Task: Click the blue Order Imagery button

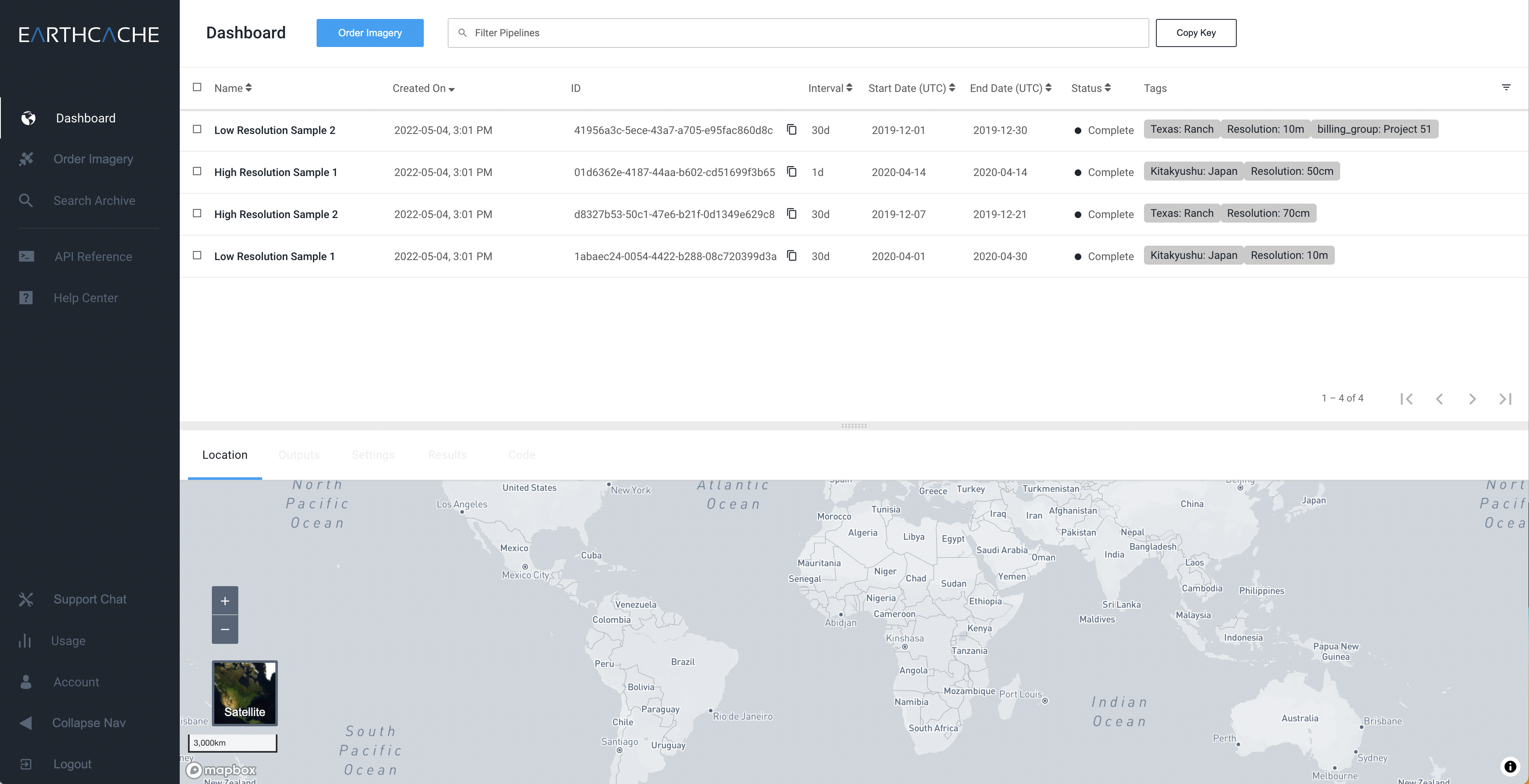Action: pyautogui.click(x=370, y=33)
